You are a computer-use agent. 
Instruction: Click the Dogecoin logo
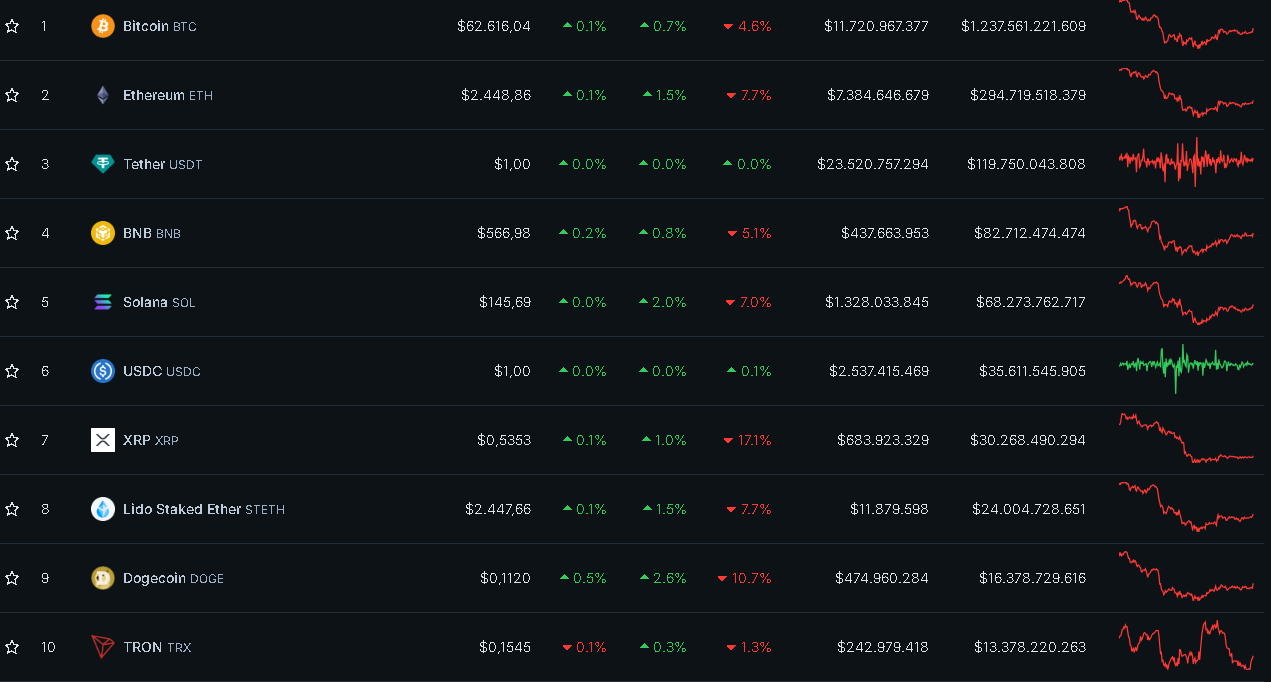103,578
